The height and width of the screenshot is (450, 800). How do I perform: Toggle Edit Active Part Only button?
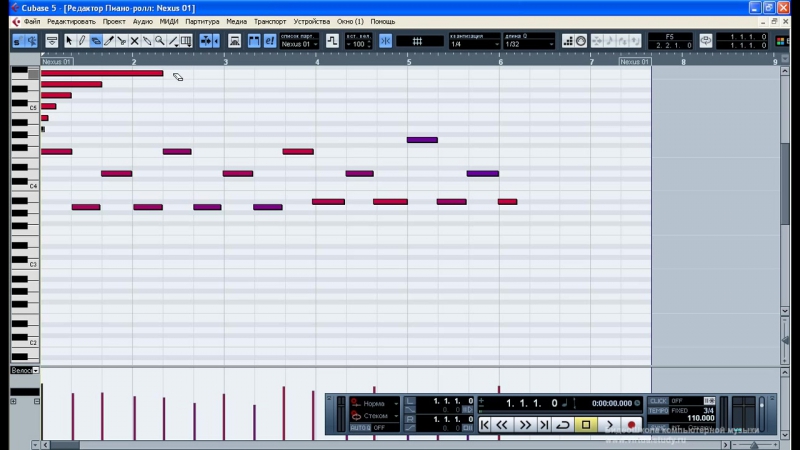[270, 41]
